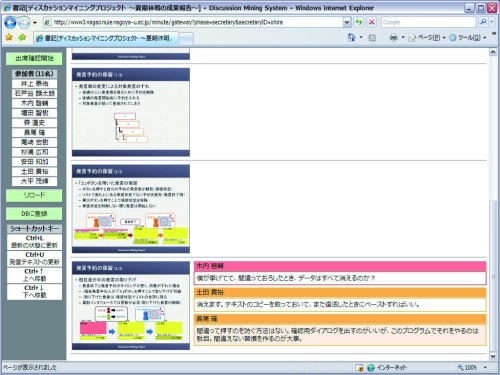Click the 100% zoom level button

[467, 368]
